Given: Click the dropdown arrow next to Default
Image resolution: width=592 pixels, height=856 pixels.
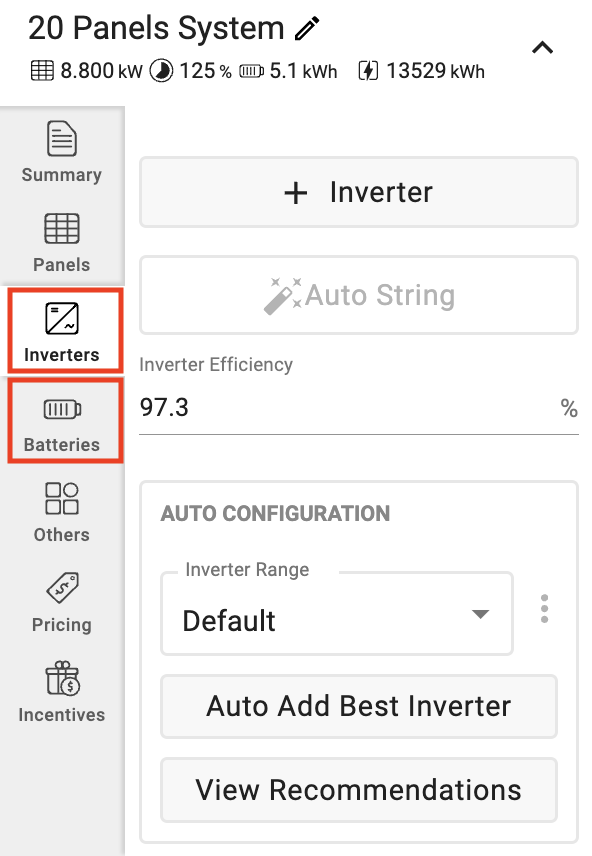Looking at the screenshot, I should click(x=480, y=615).
